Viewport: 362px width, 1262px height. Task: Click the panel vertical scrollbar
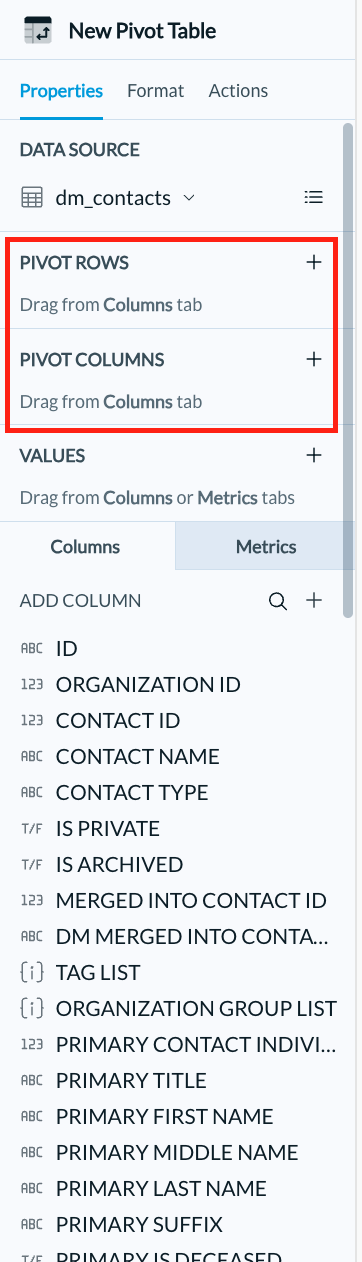[x=348, y=370]
